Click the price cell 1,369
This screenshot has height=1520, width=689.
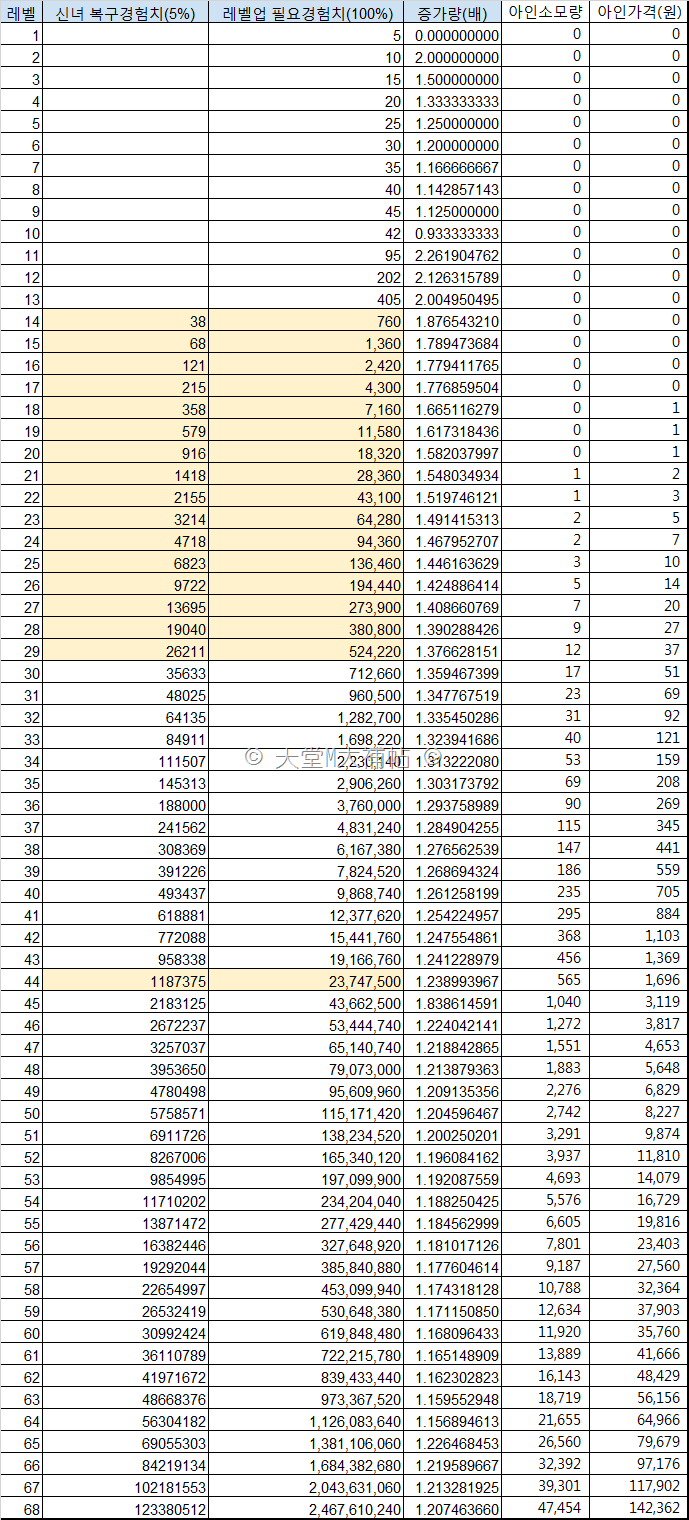coord(639,959)
